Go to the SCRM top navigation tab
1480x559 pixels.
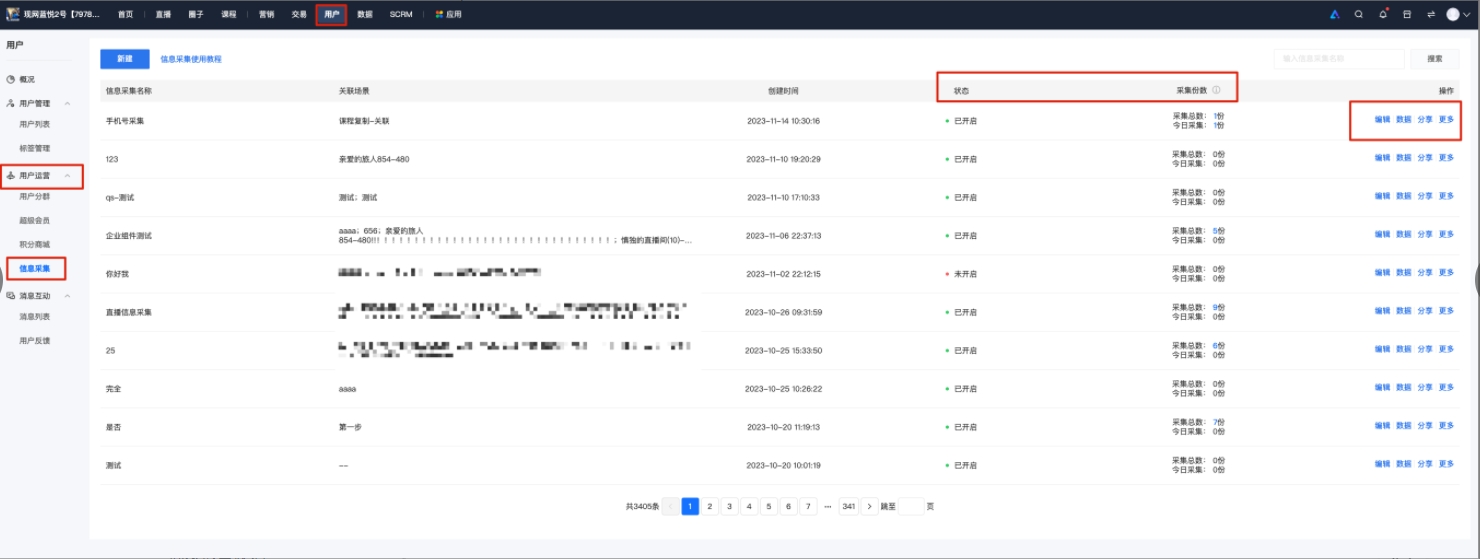(x=401, y=15)
